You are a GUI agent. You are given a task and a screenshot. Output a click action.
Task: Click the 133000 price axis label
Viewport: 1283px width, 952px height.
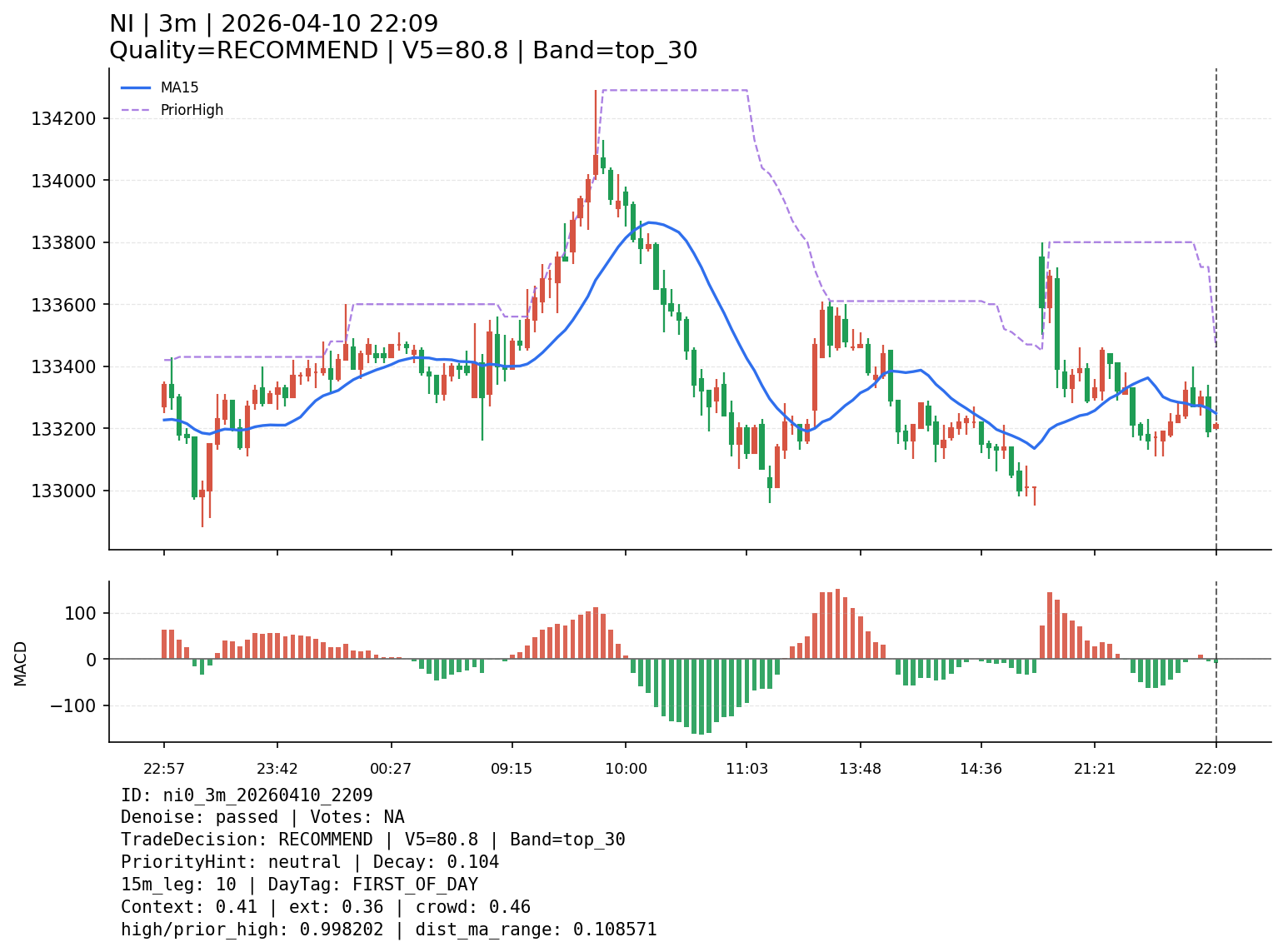pyautogui.click(x=63, y=491)
